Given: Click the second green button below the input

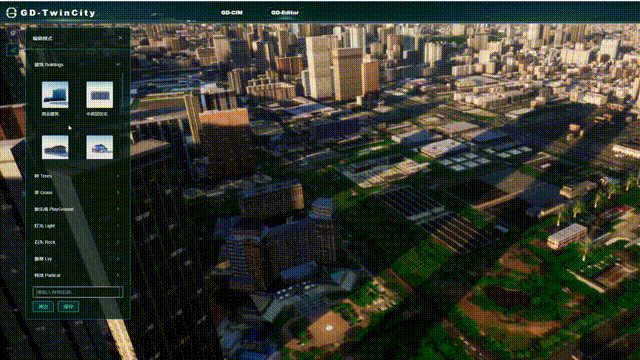Looking at the screenshot, I should 68,307.
